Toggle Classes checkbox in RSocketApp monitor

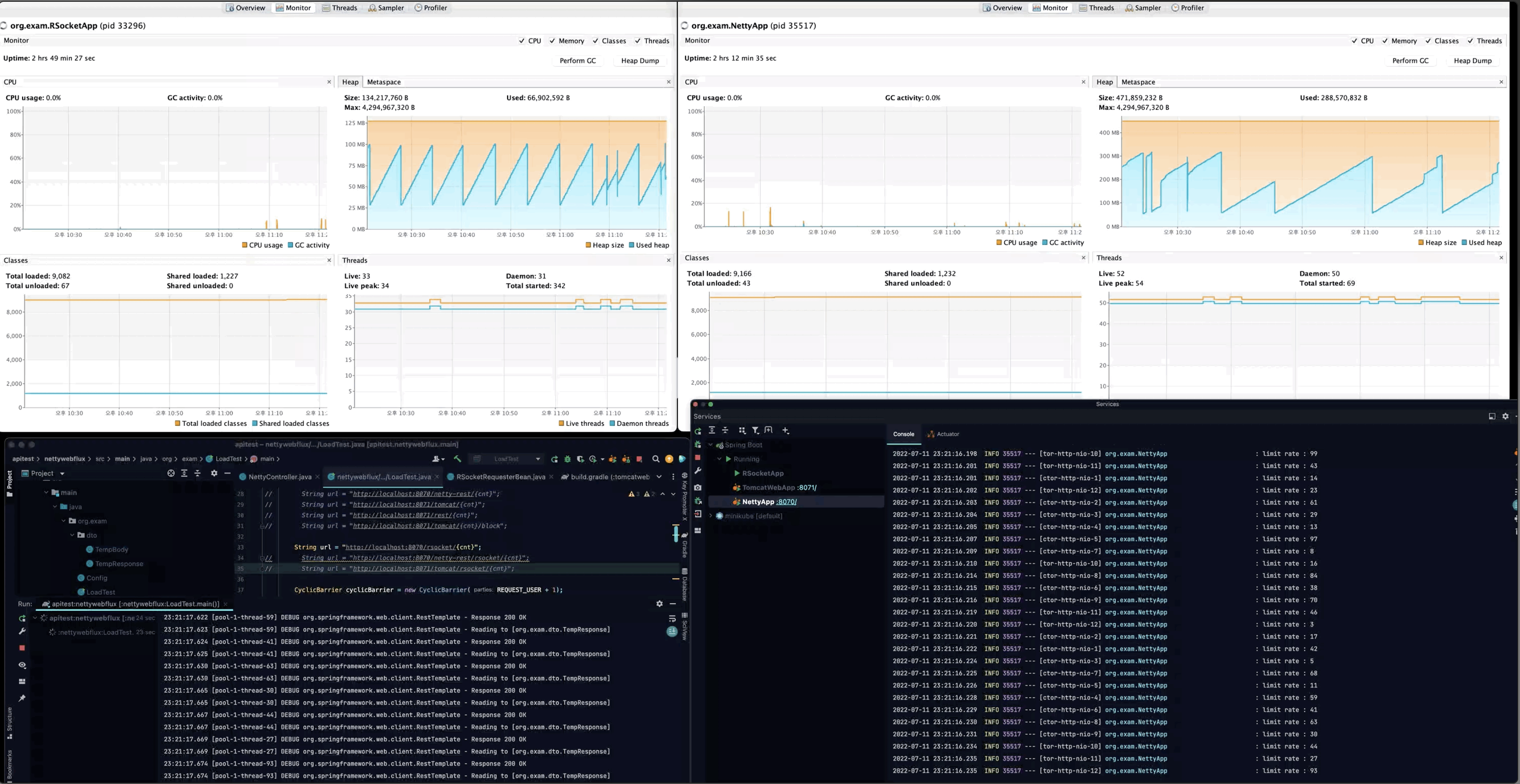pyautogui.click(x=595, y=41)
